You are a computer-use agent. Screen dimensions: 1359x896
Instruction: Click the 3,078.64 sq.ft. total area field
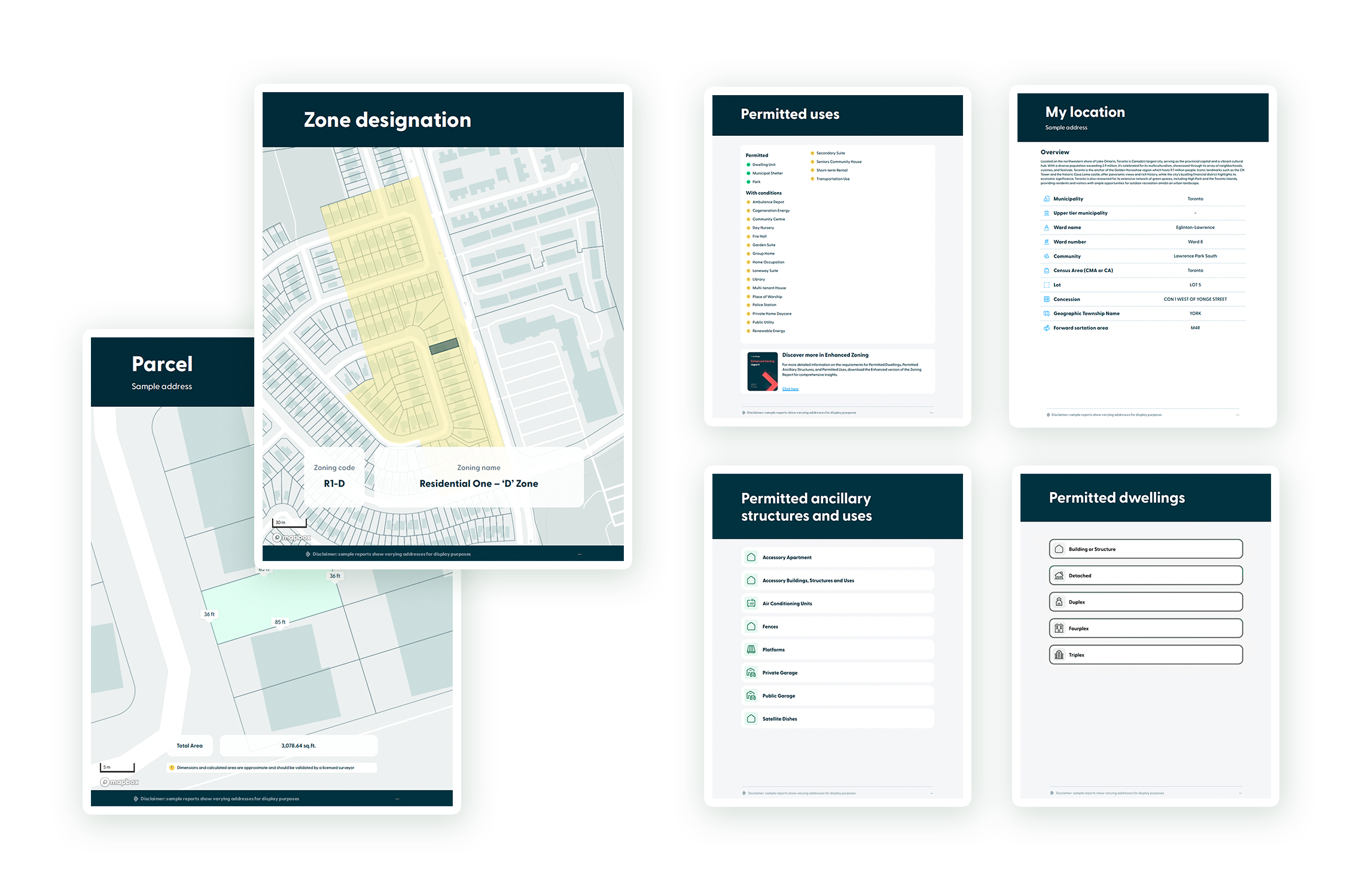[x=298, y=745]
